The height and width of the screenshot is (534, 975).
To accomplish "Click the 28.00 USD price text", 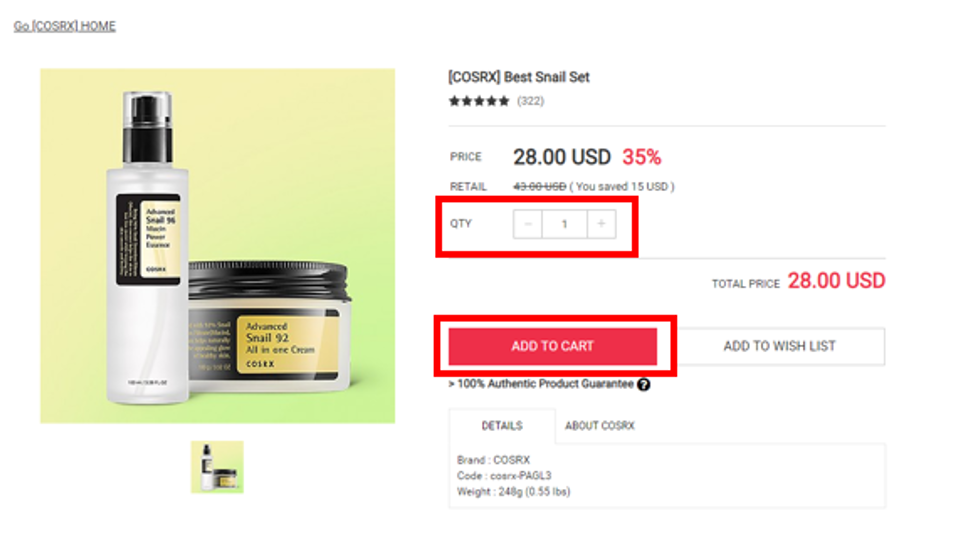I will pos(562,157).
